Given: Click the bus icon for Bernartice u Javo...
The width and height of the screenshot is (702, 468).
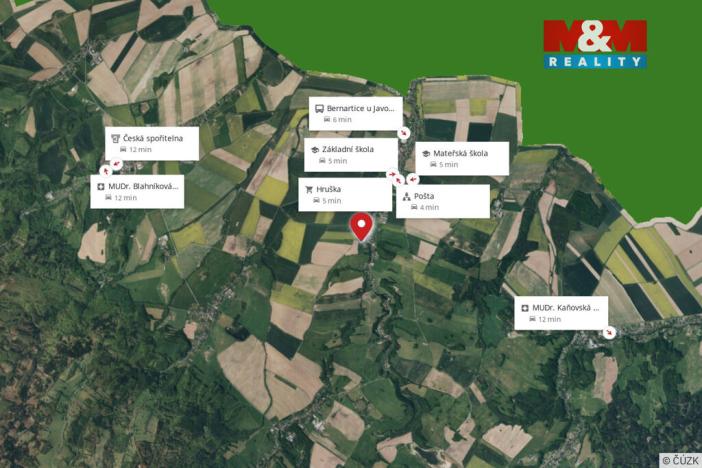Looking at the screenshot, I should [x=319, y=108].
